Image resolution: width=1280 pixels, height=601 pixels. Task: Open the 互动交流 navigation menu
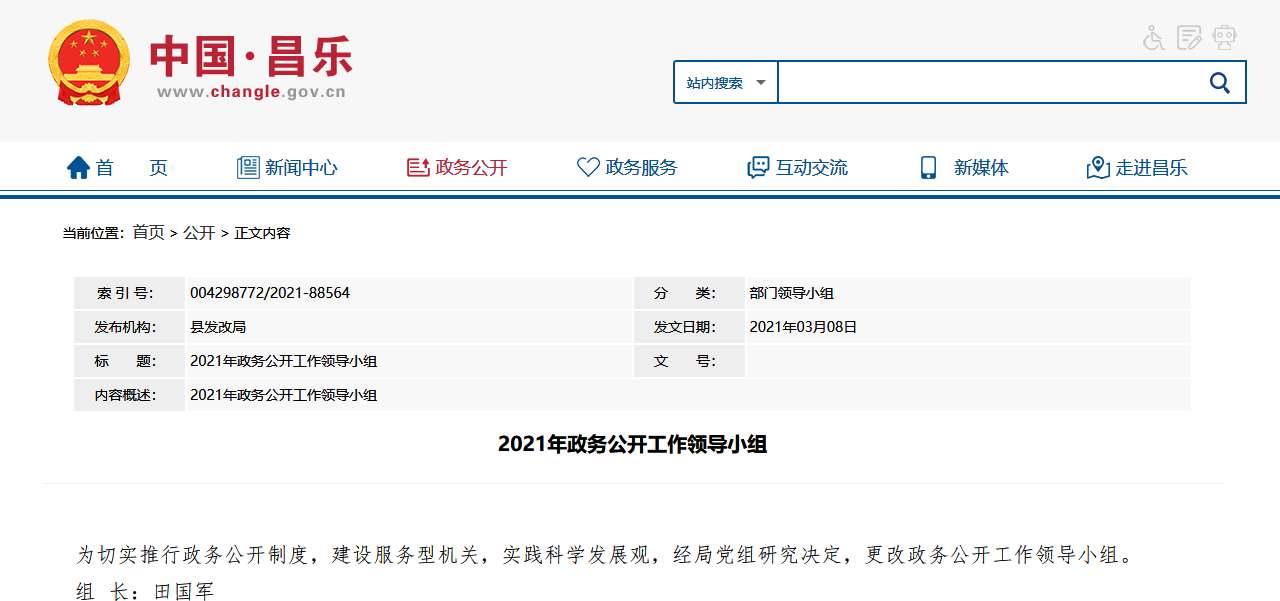[x=811, y=167]
